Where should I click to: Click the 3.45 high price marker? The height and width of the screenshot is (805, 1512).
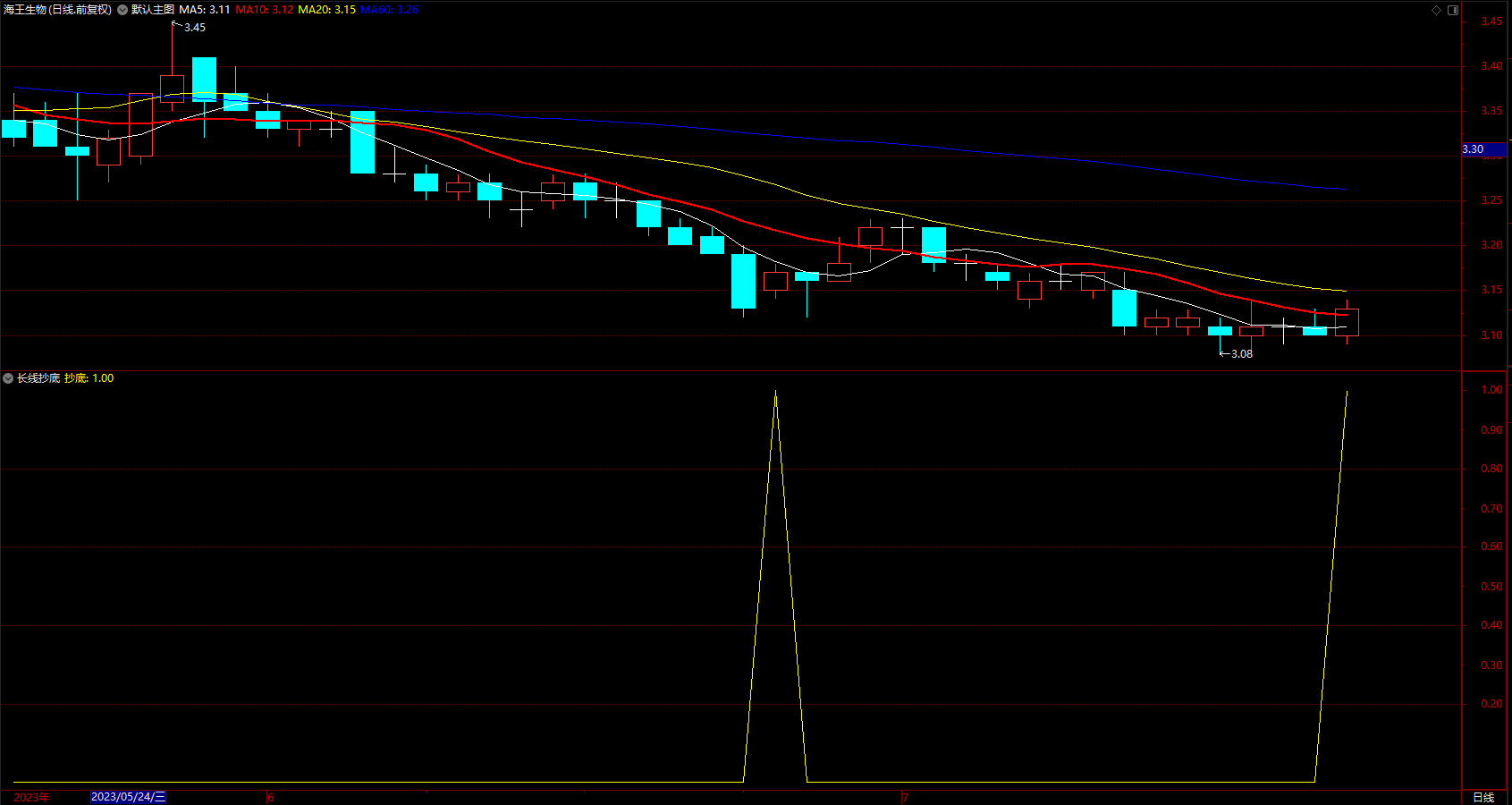click(194, 28)
